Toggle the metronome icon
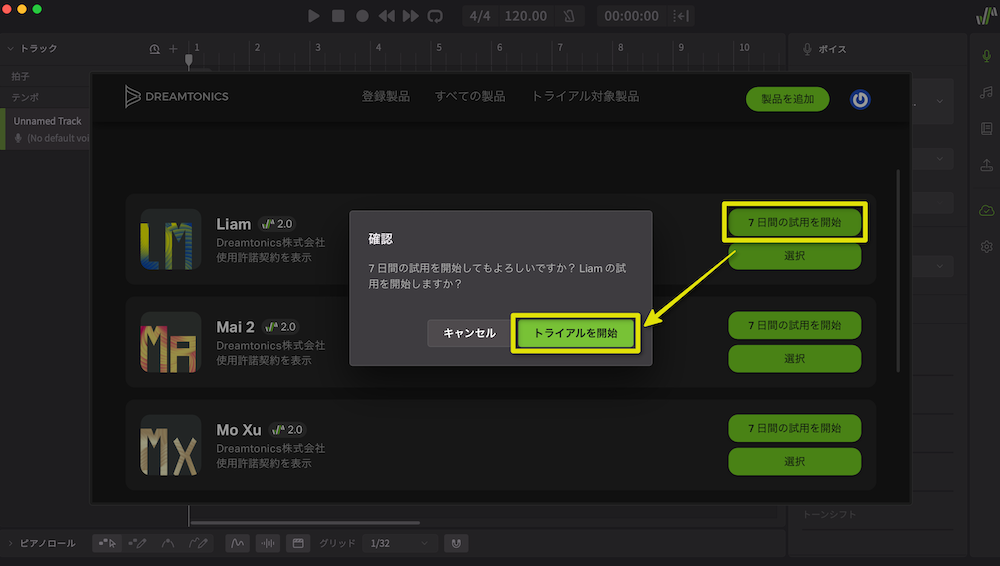Screen dimensions: 1000x566 tap(569, 16)
